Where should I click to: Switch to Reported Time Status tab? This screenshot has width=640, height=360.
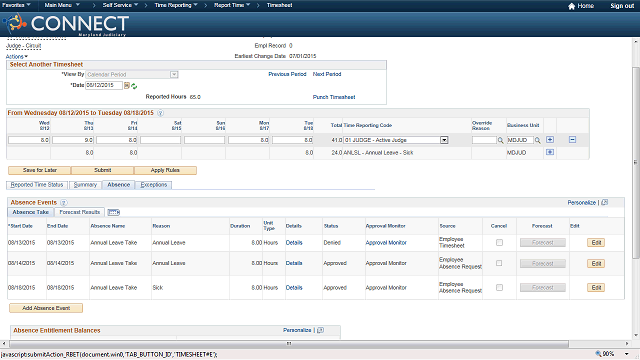point(37,185)
